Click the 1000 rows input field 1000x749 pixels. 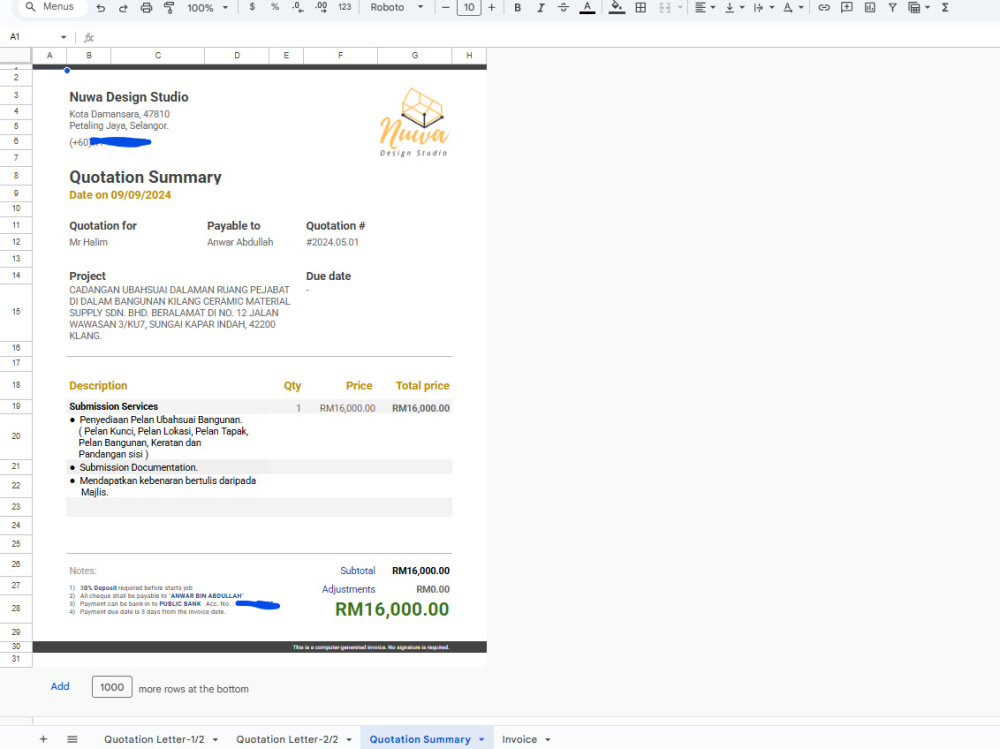point(112,687)
